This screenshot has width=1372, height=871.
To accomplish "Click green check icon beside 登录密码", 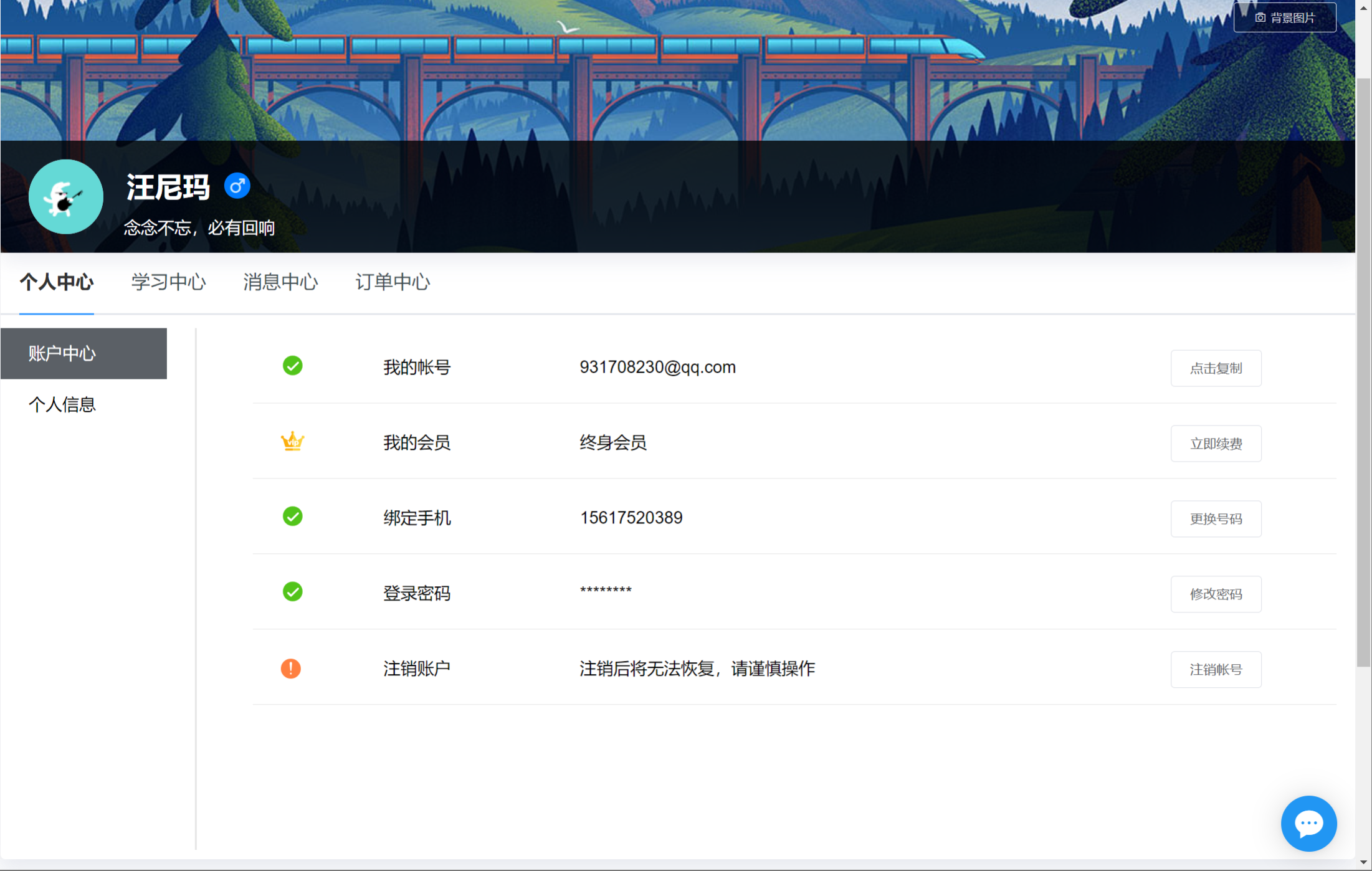I will point(292,592).
